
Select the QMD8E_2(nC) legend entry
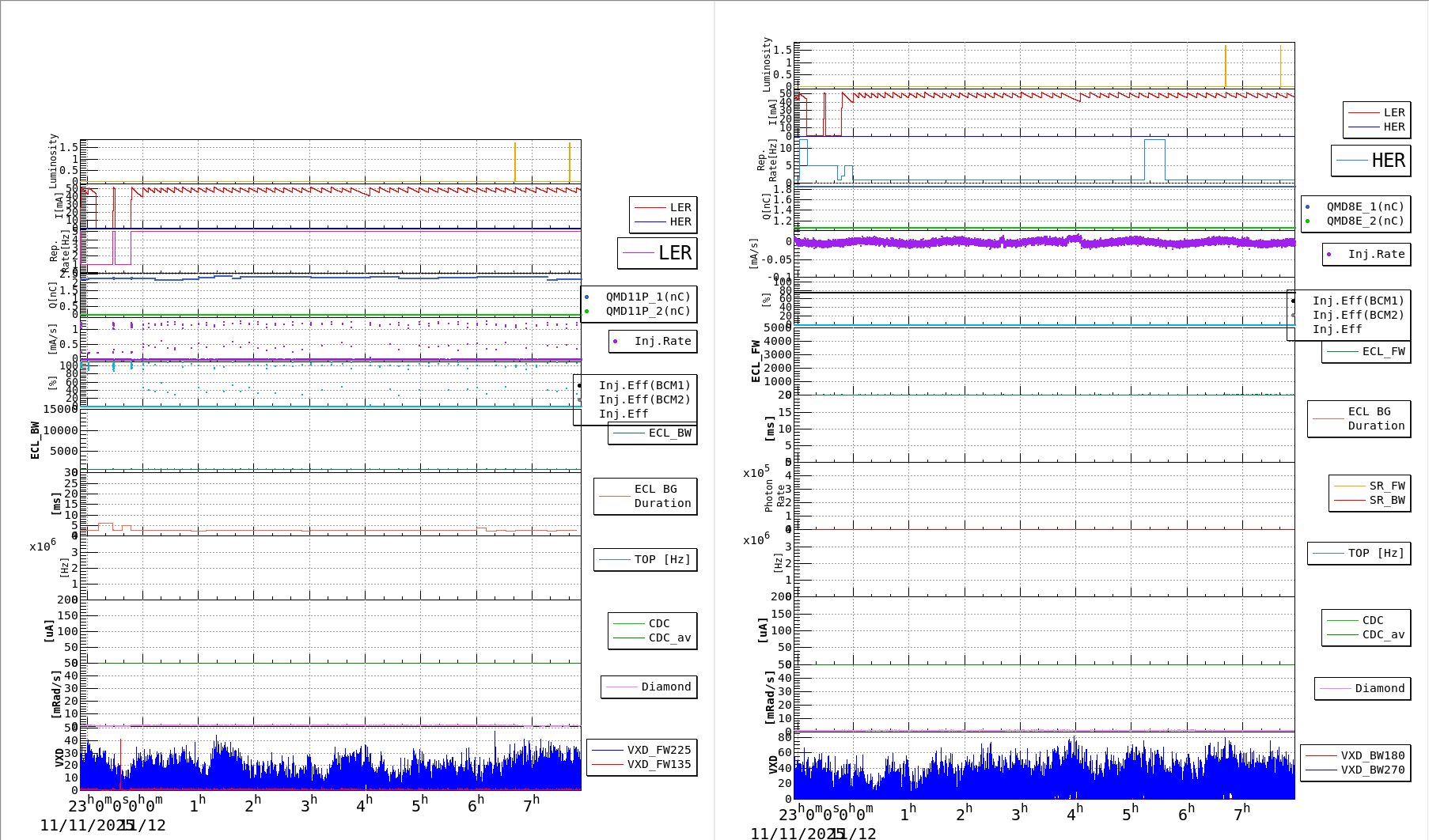[1365, 221]
